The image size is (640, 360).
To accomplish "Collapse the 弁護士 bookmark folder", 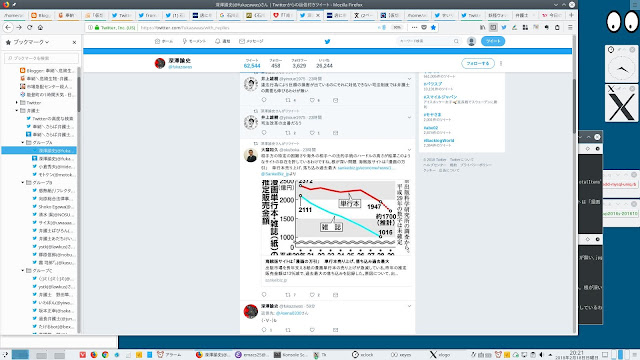I will coord(17,111).
